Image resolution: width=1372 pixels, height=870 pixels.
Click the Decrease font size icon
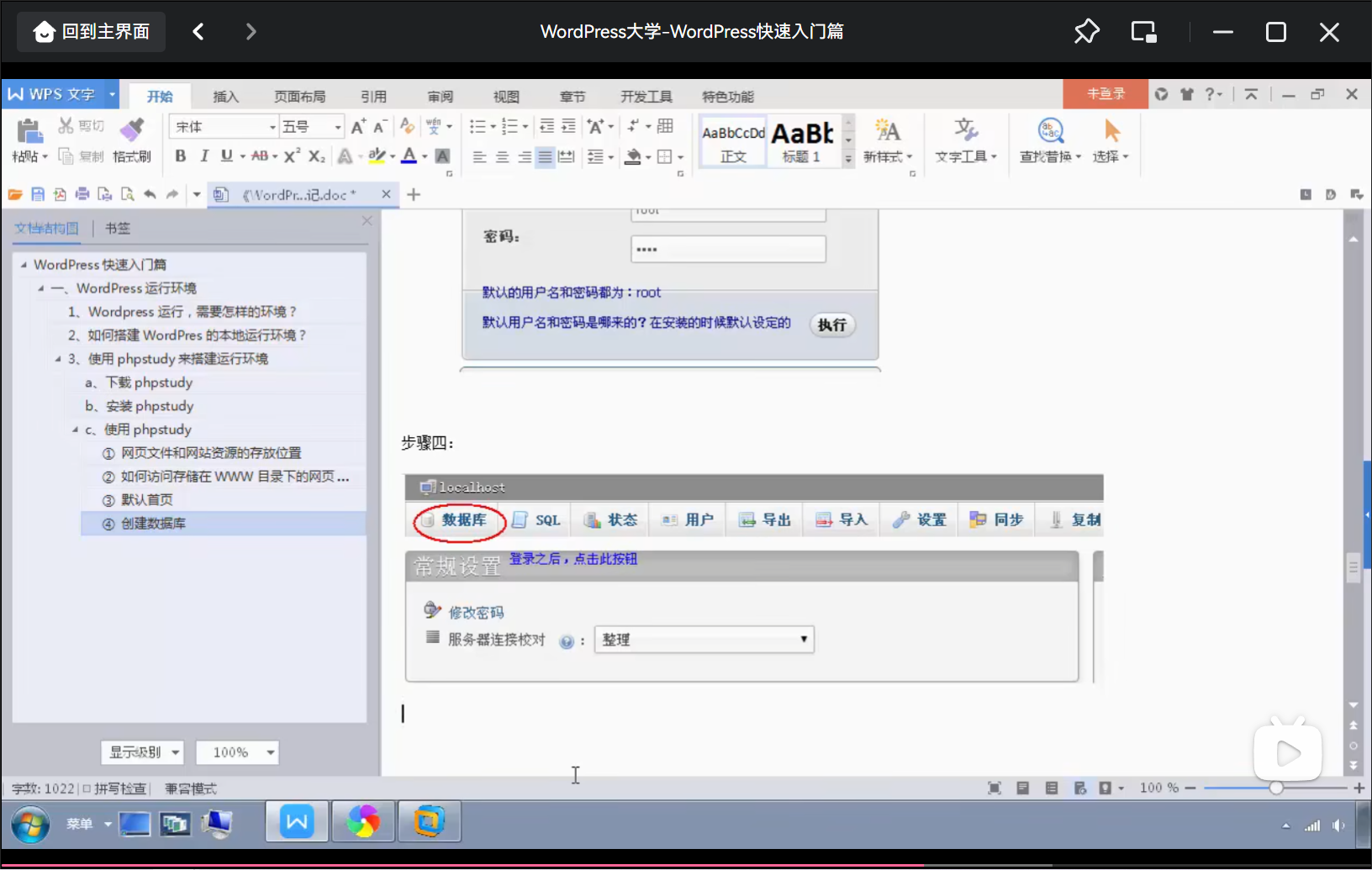pos(380,127)
